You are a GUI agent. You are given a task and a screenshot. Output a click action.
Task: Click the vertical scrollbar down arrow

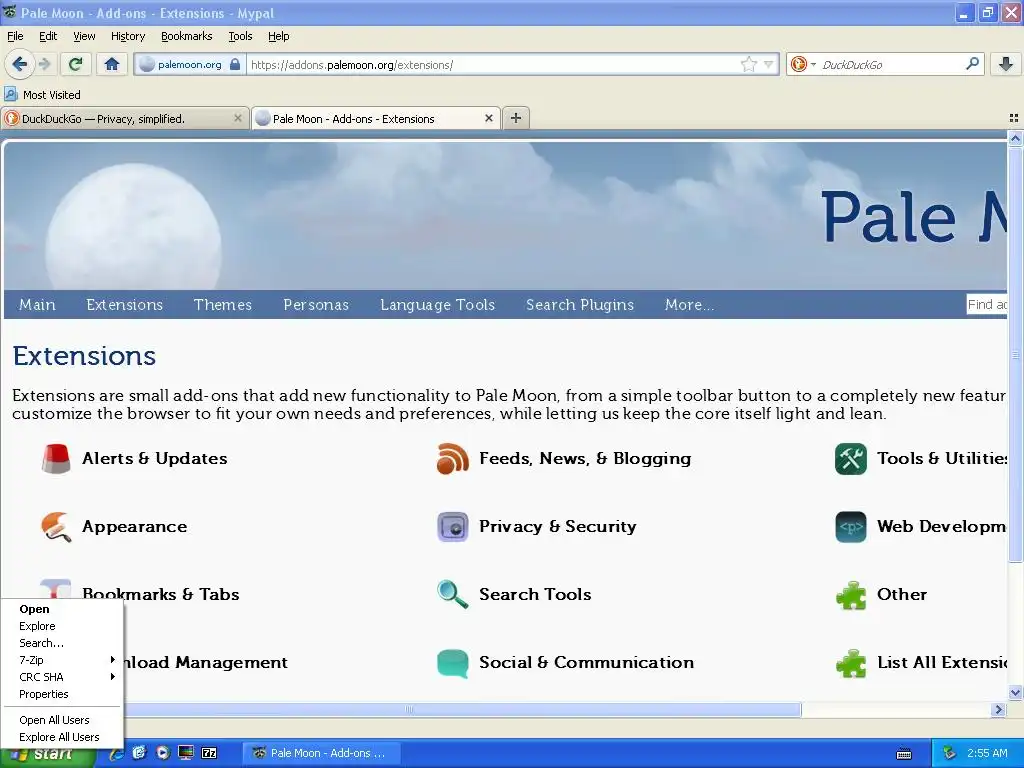(1015, 692)
